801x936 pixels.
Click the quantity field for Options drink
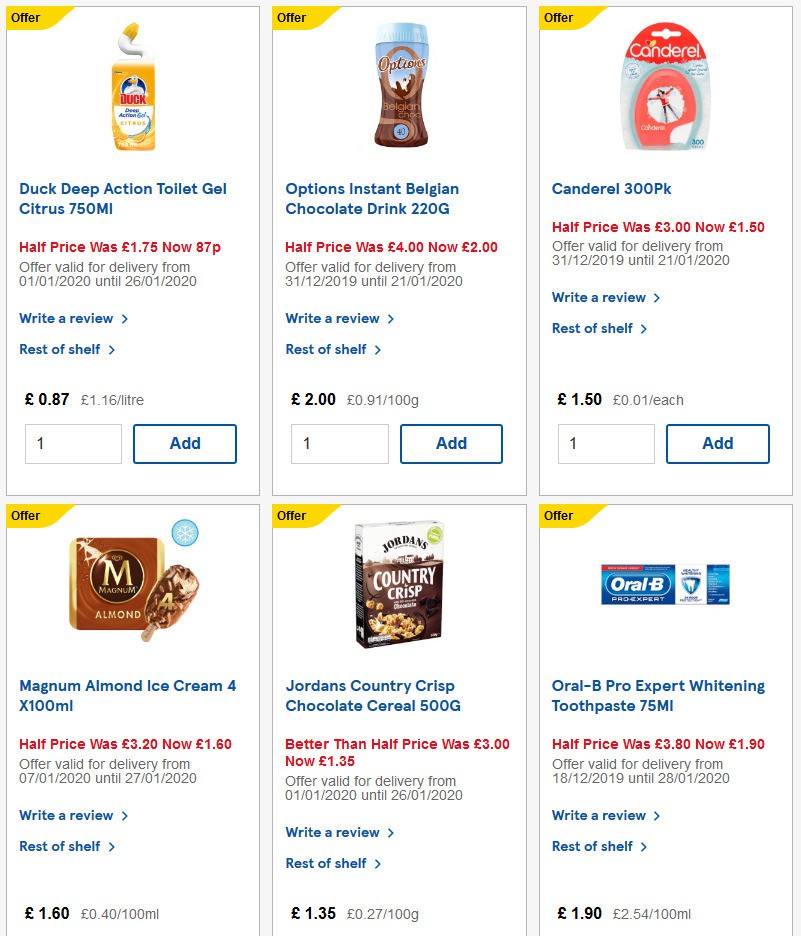tap(340, 443)
